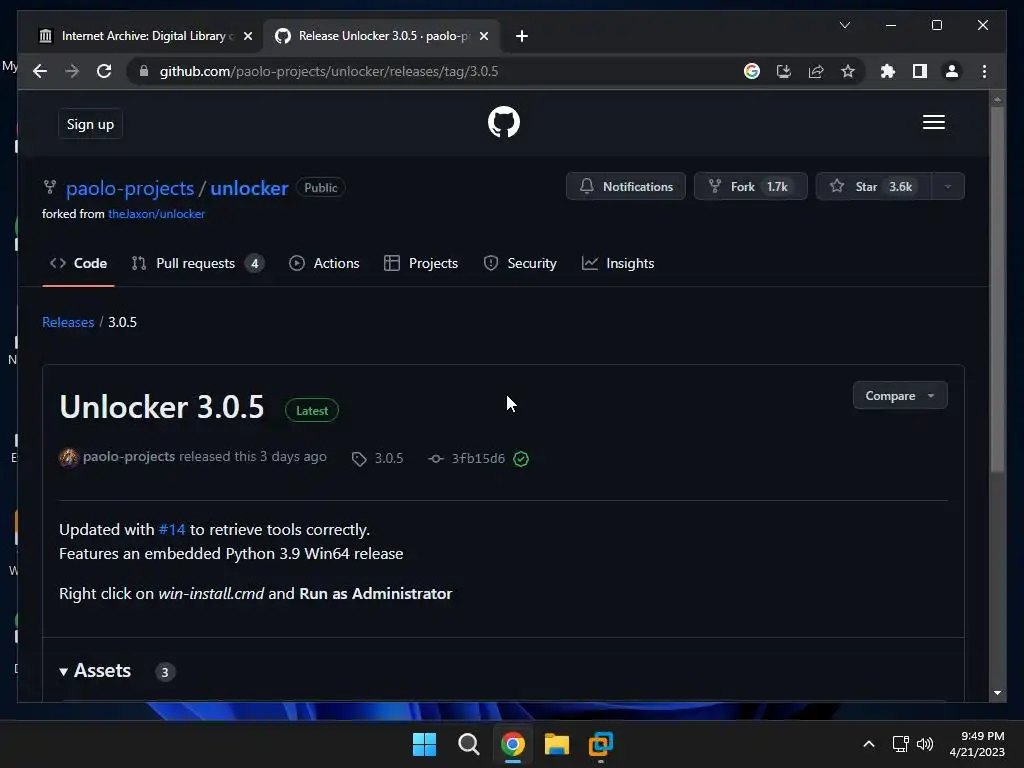The height and width of the screenshot is (768, 1024).
Task: Open the VMware taskbar icon
Action: (x=601, y=744)
